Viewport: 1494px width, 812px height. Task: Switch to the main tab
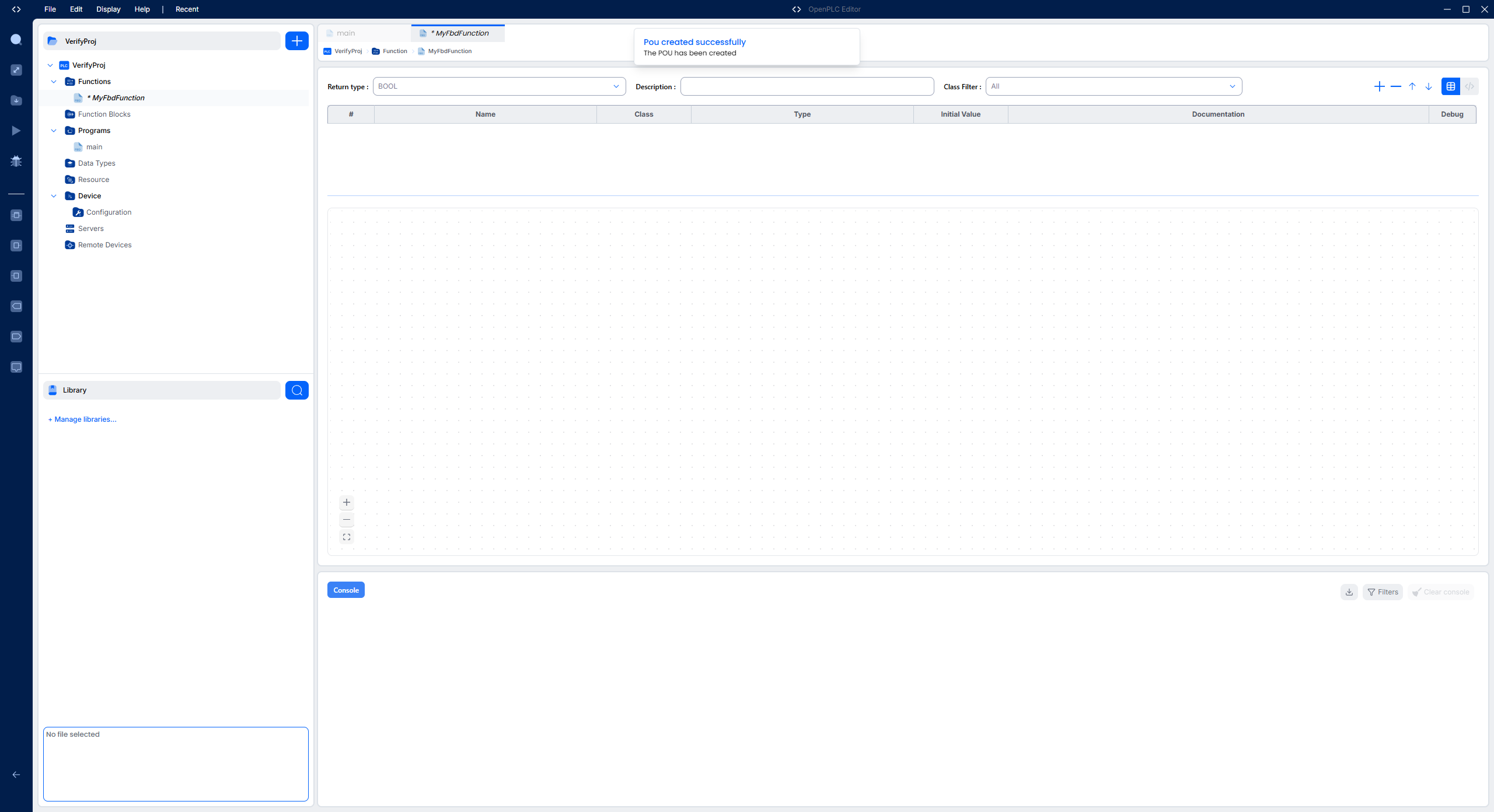pos(365,33)
